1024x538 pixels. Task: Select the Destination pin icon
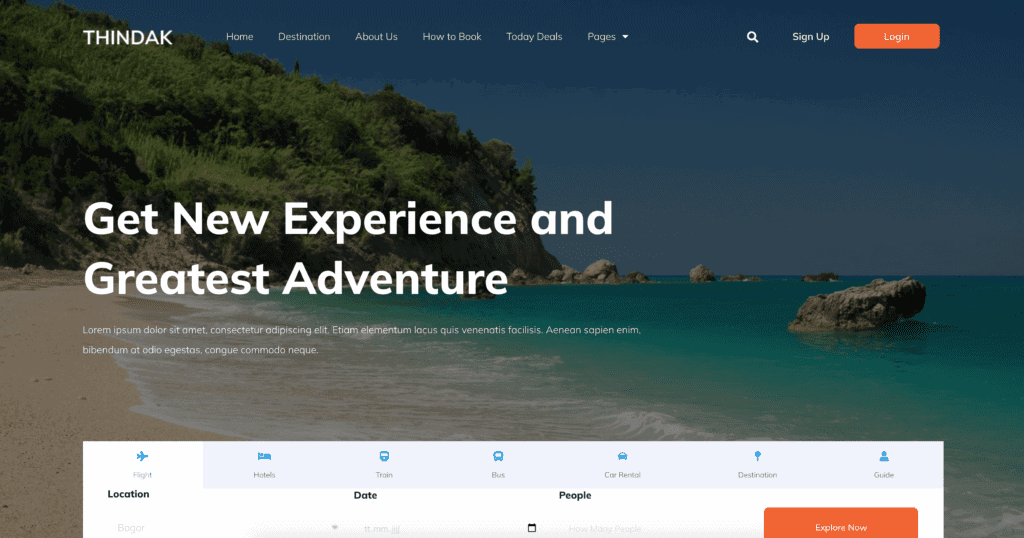758,456
